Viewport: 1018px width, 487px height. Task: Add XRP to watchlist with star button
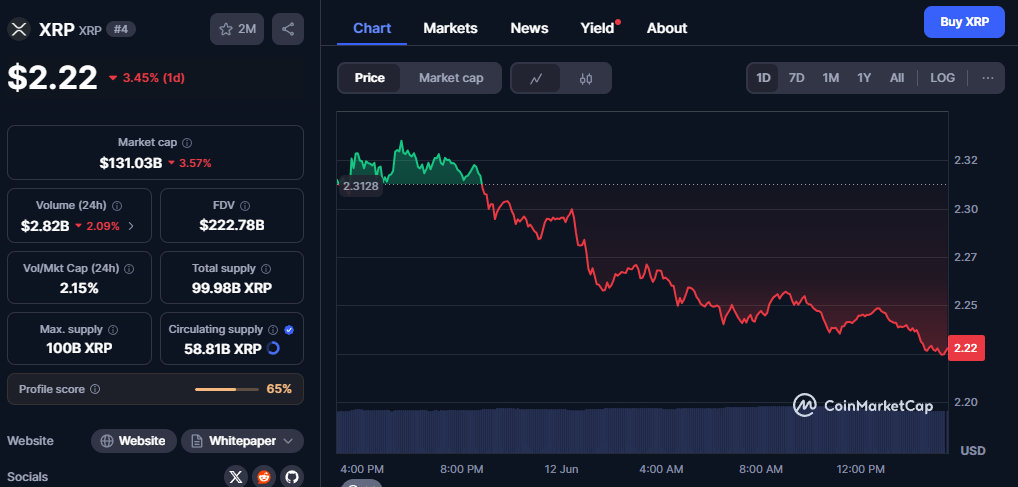tap(237, 29)
